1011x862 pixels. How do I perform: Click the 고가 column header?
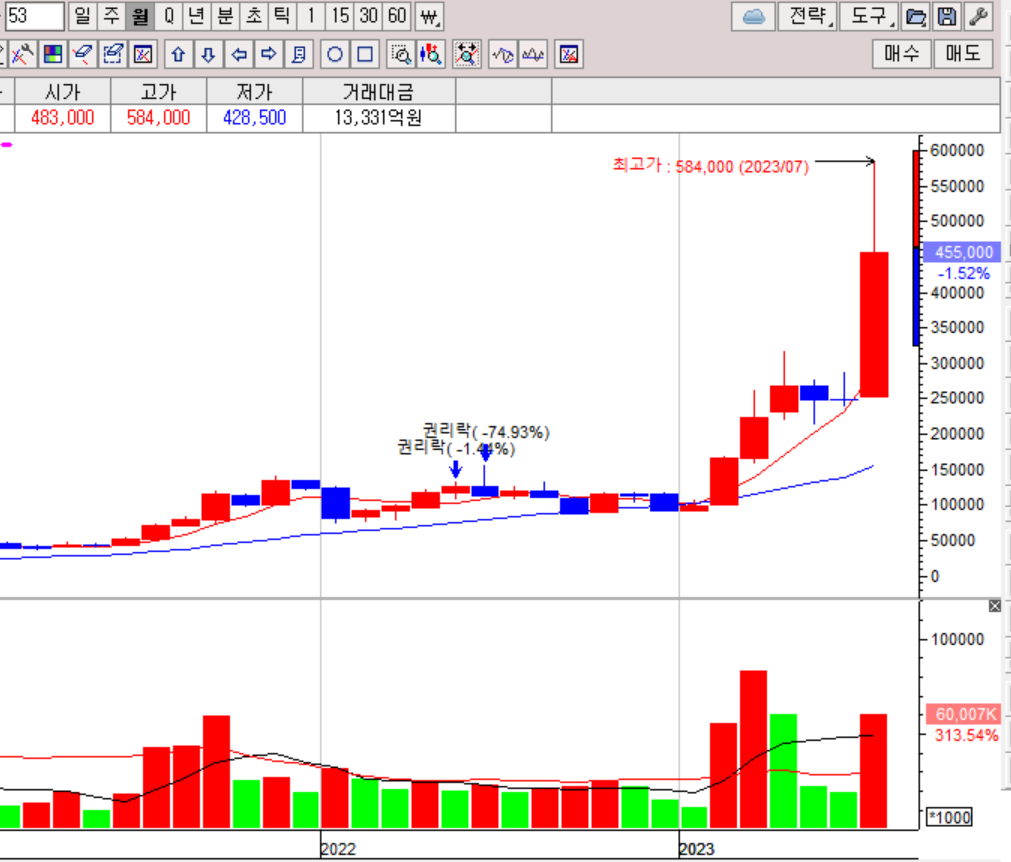click(159, 92)
